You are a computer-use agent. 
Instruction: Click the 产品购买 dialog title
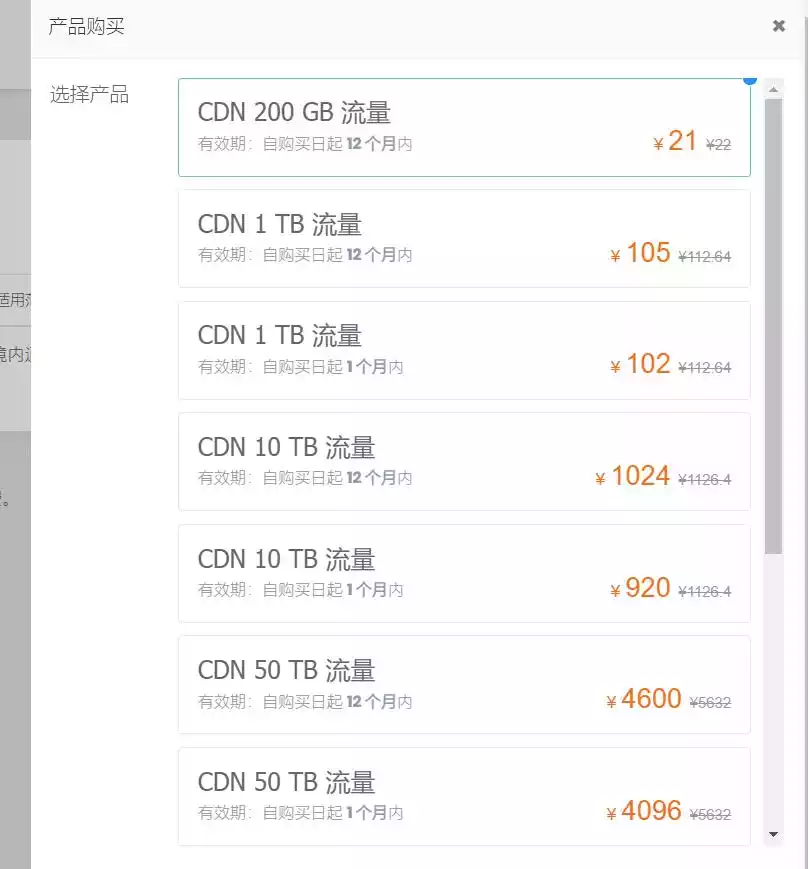coord(86,26)
